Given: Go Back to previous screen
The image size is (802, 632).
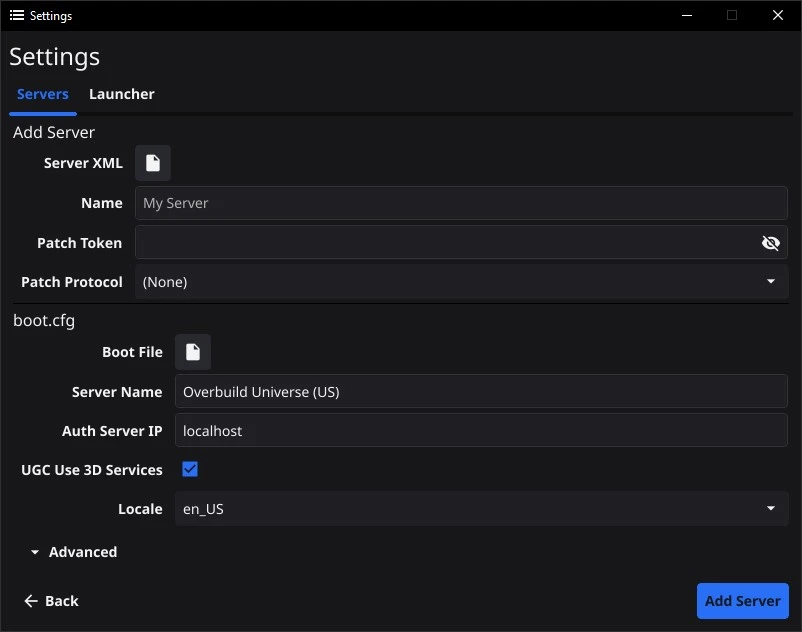Looking at the screenshot, I should (x=52, y=601).
